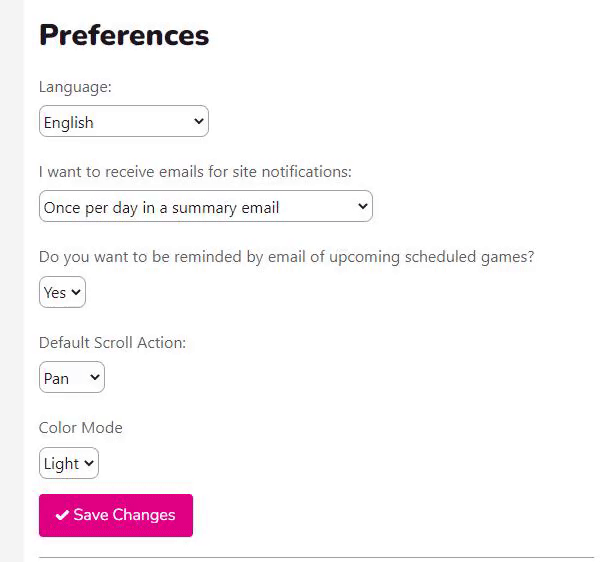Click the upcoming scheduled games reminder question
This screenshot has width=600, height=562.
(x=286, y=257)
